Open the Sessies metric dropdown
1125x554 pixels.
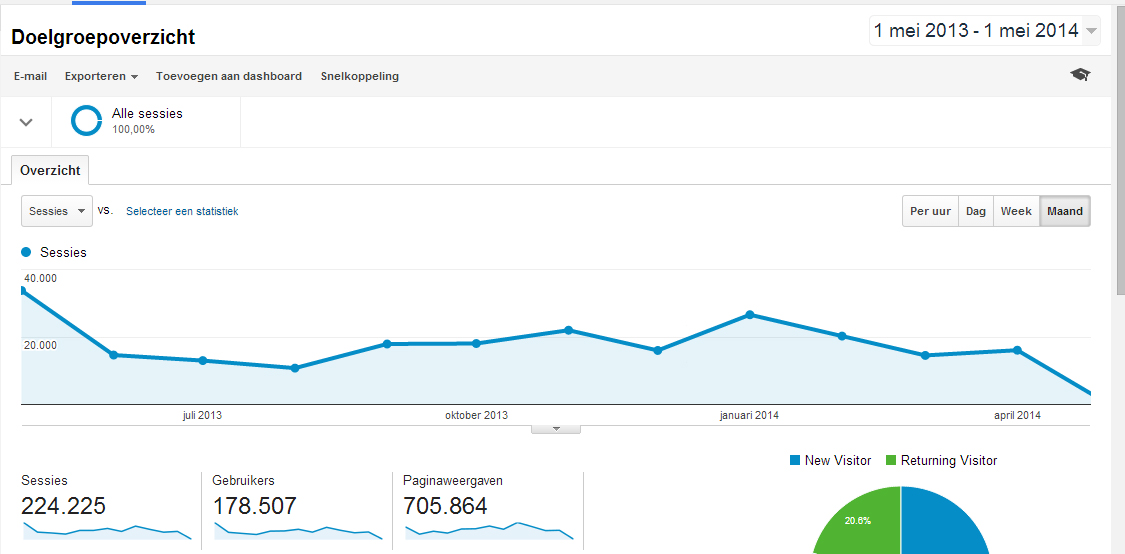tap(57, 211)
